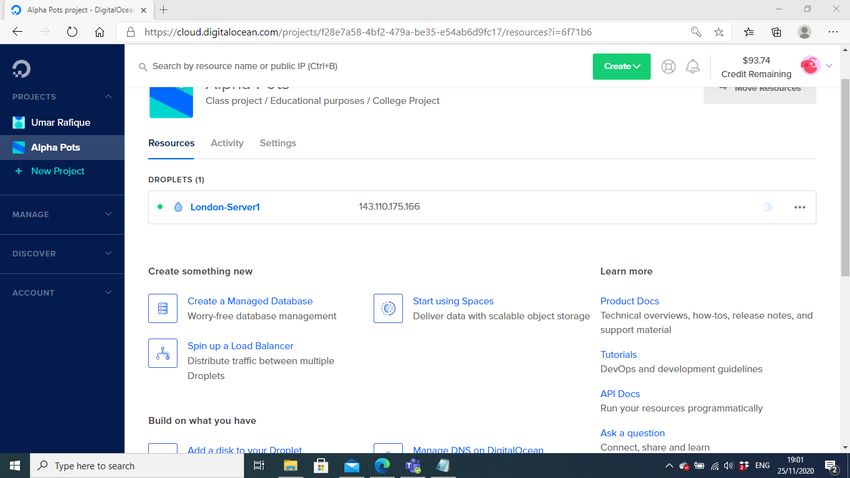
Task: Click the droplet icon beside London-Server1
Action: click(178, 207)
